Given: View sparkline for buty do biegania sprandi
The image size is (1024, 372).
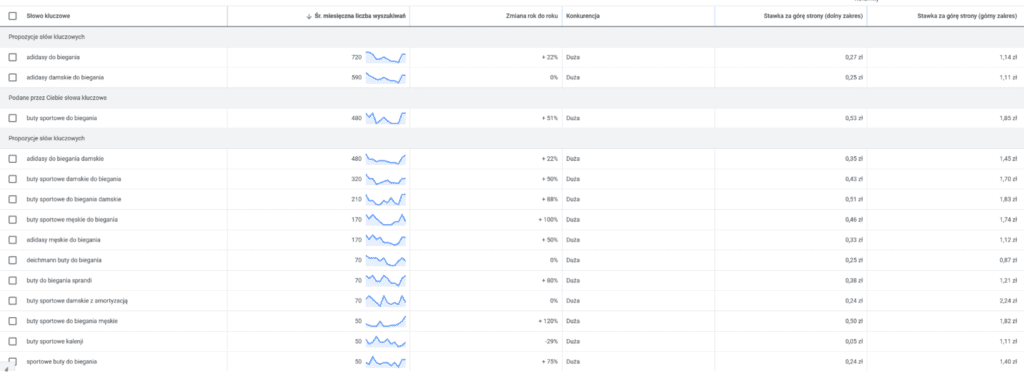Looking at the screenshot, I should click(386, 281).
